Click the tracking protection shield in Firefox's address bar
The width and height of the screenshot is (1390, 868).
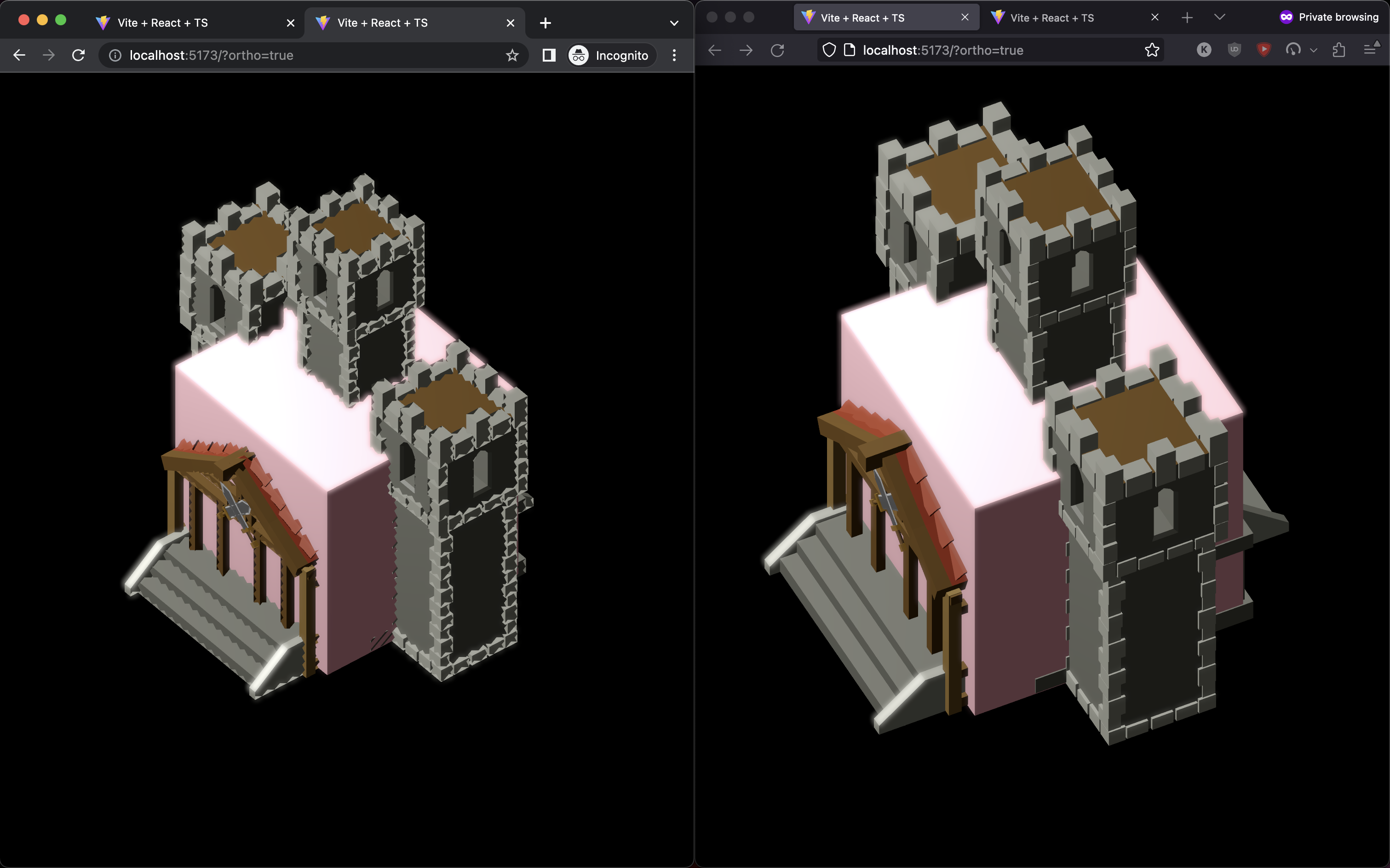[829, 50]
